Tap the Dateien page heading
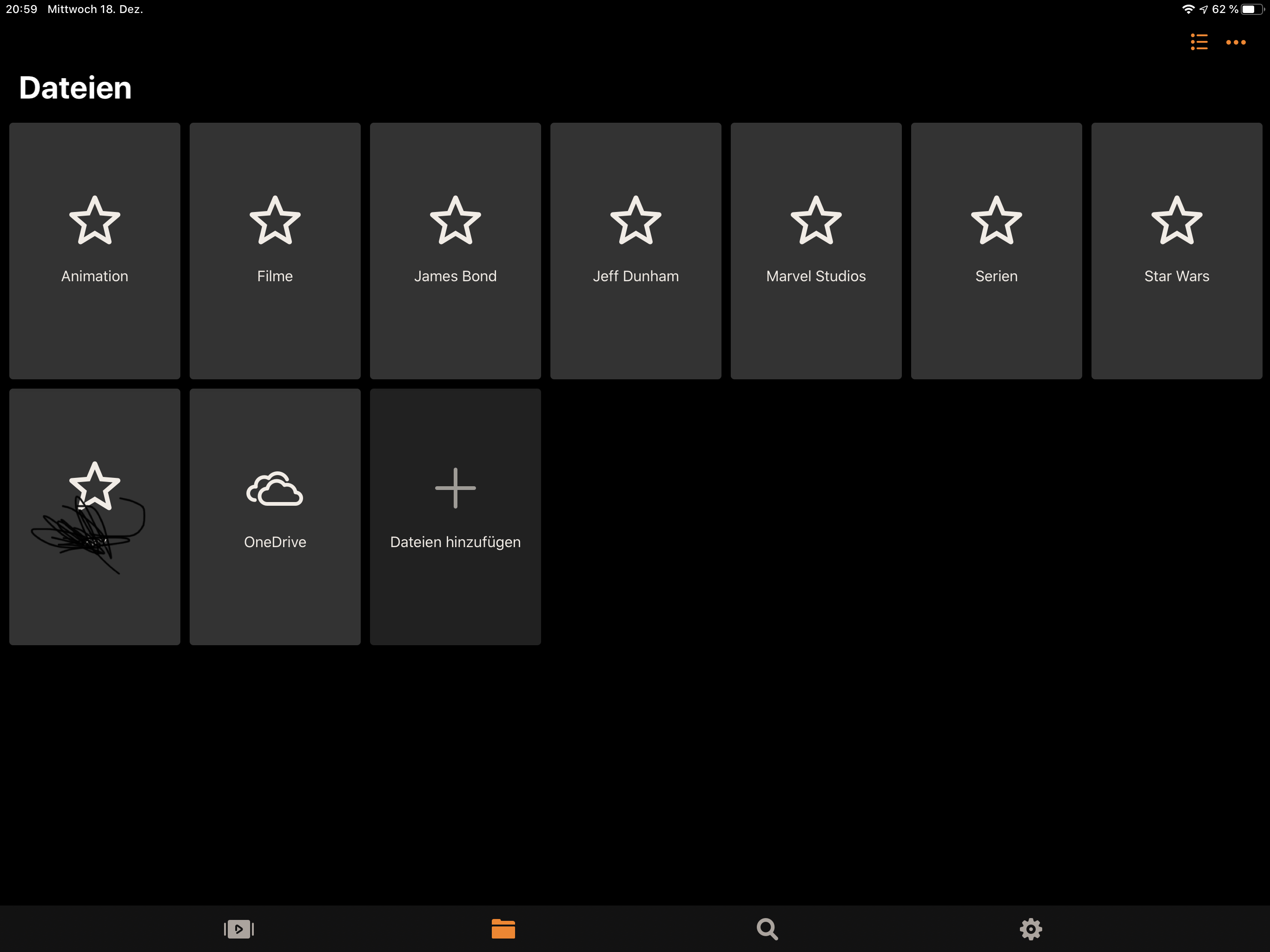The width and height of the screenshot is (1270, 952). [x=75, y=88]
